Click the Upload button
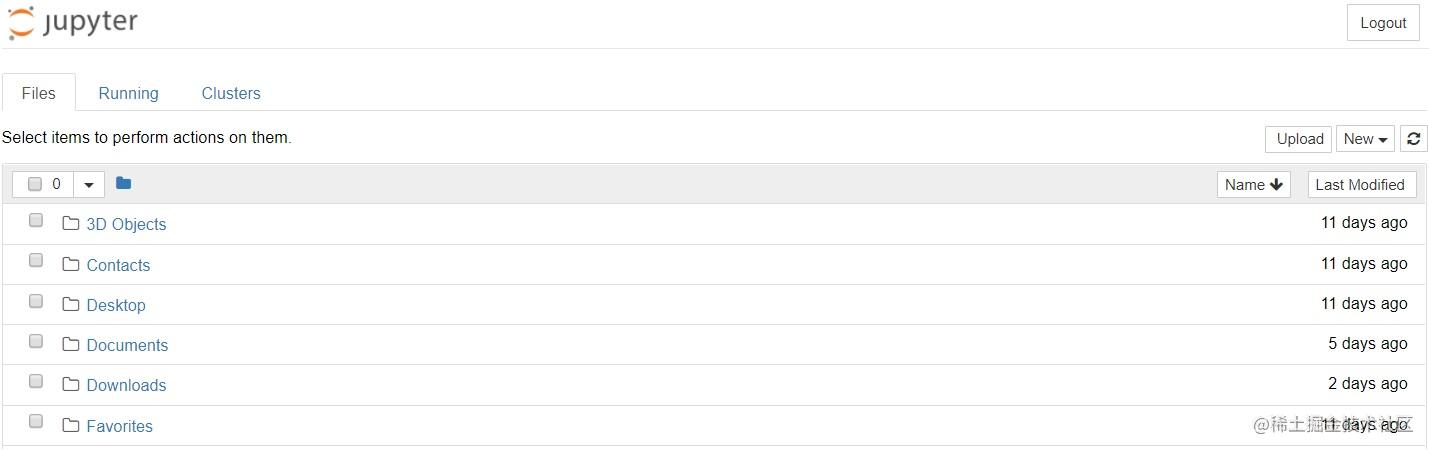 tap(1300, 139)
